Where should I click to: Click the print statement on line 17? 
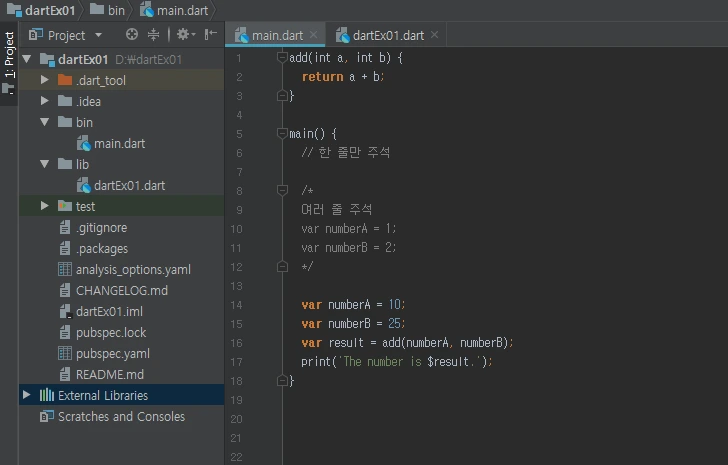click(396, 362)
